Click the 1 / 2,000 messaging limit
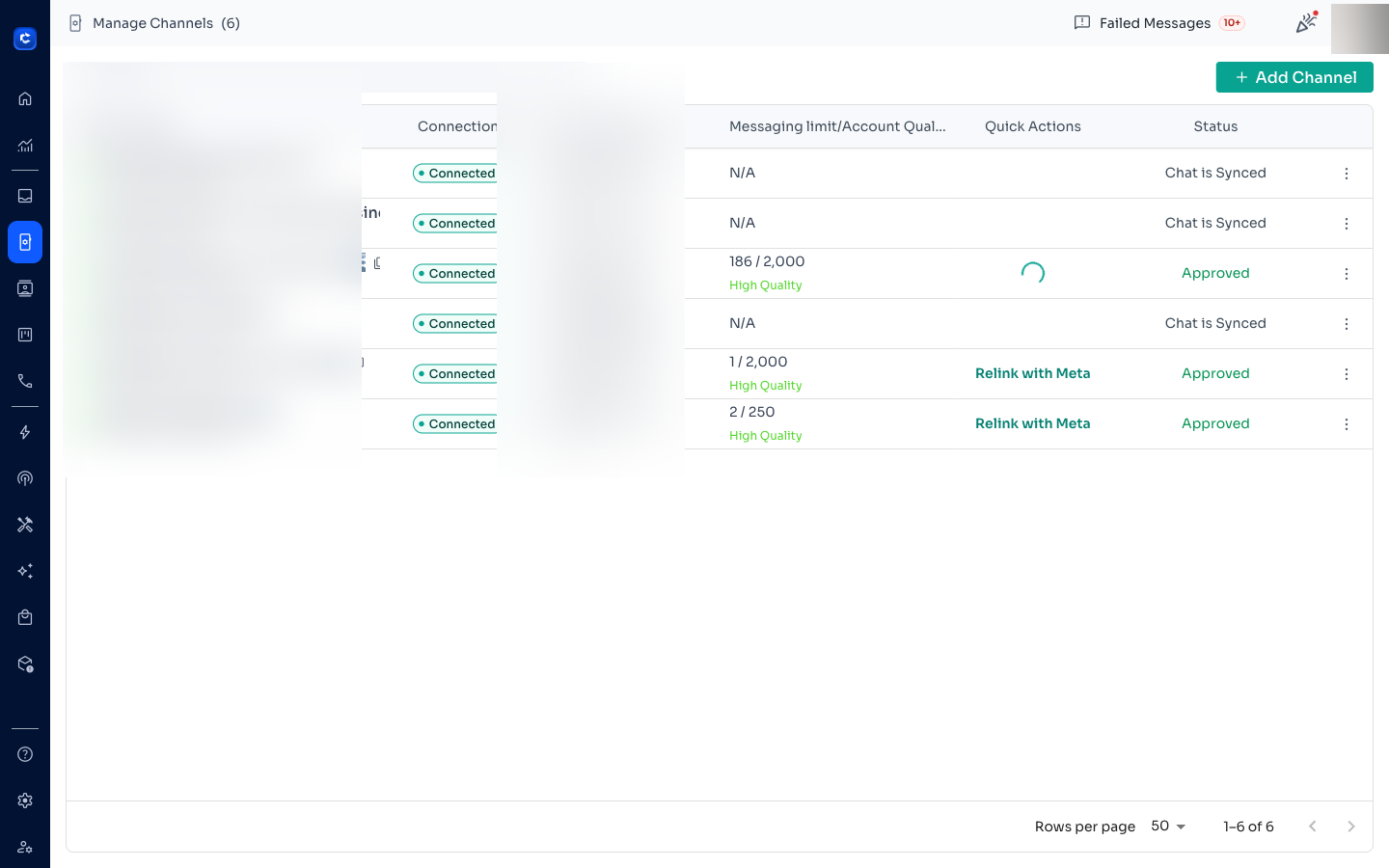1389x868 pixels. click(x=758, y=362)
